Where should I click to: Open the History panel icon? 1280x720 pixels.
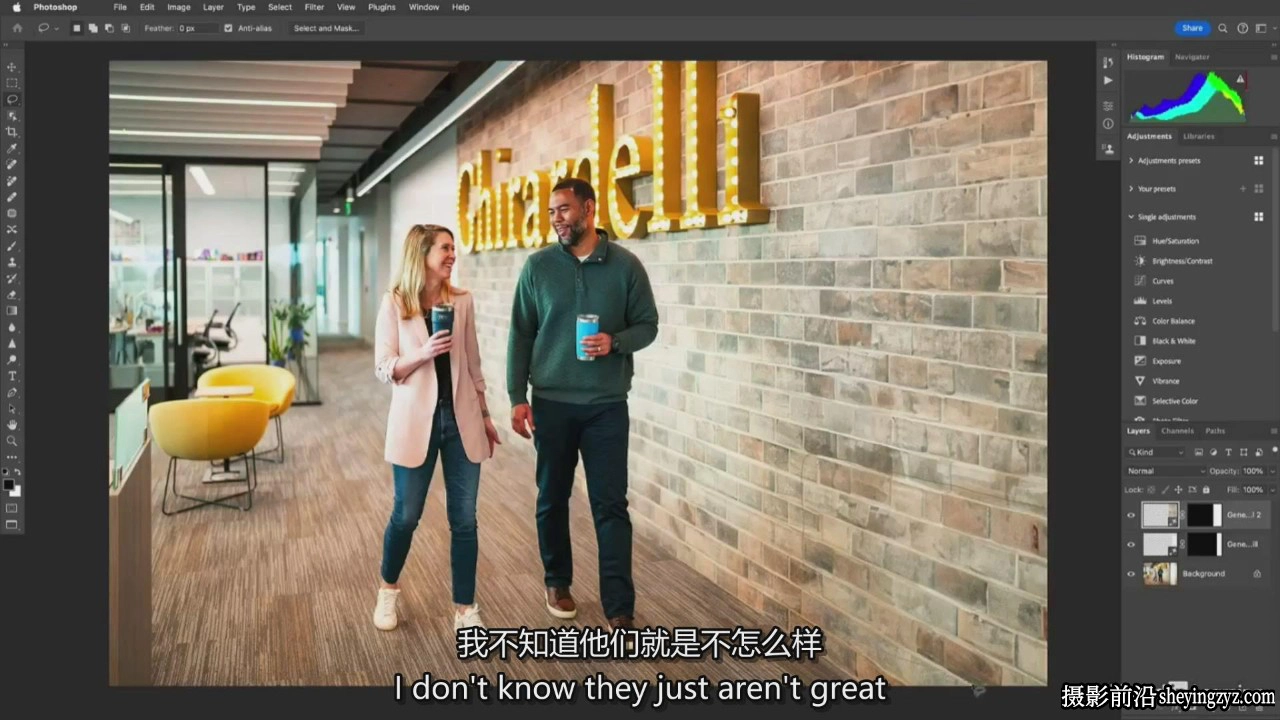(x=1107, y=62)
